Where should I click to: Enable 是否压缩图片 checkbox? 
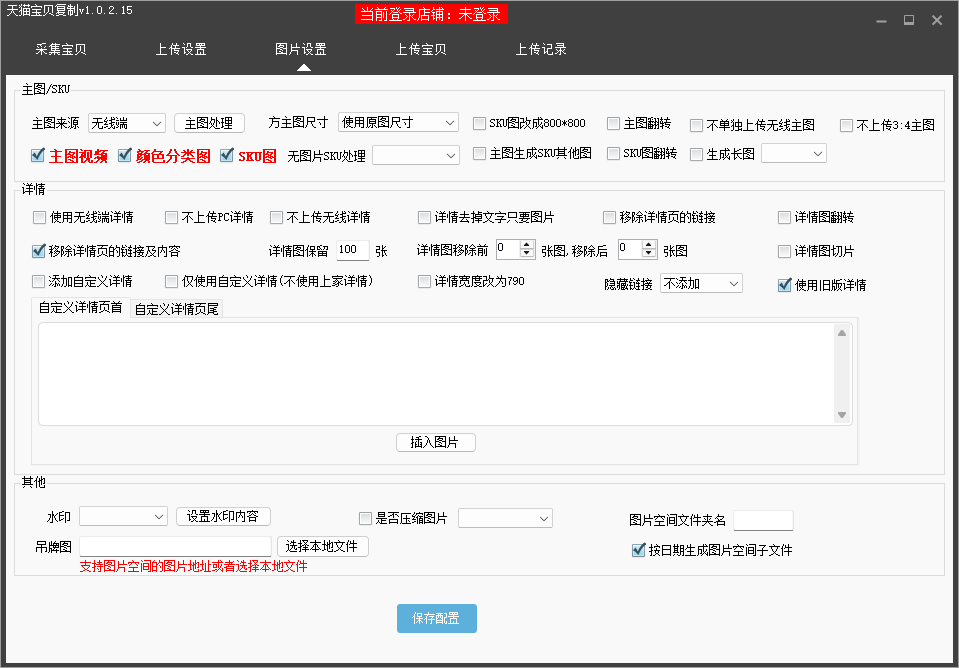(x=365, y=518)
